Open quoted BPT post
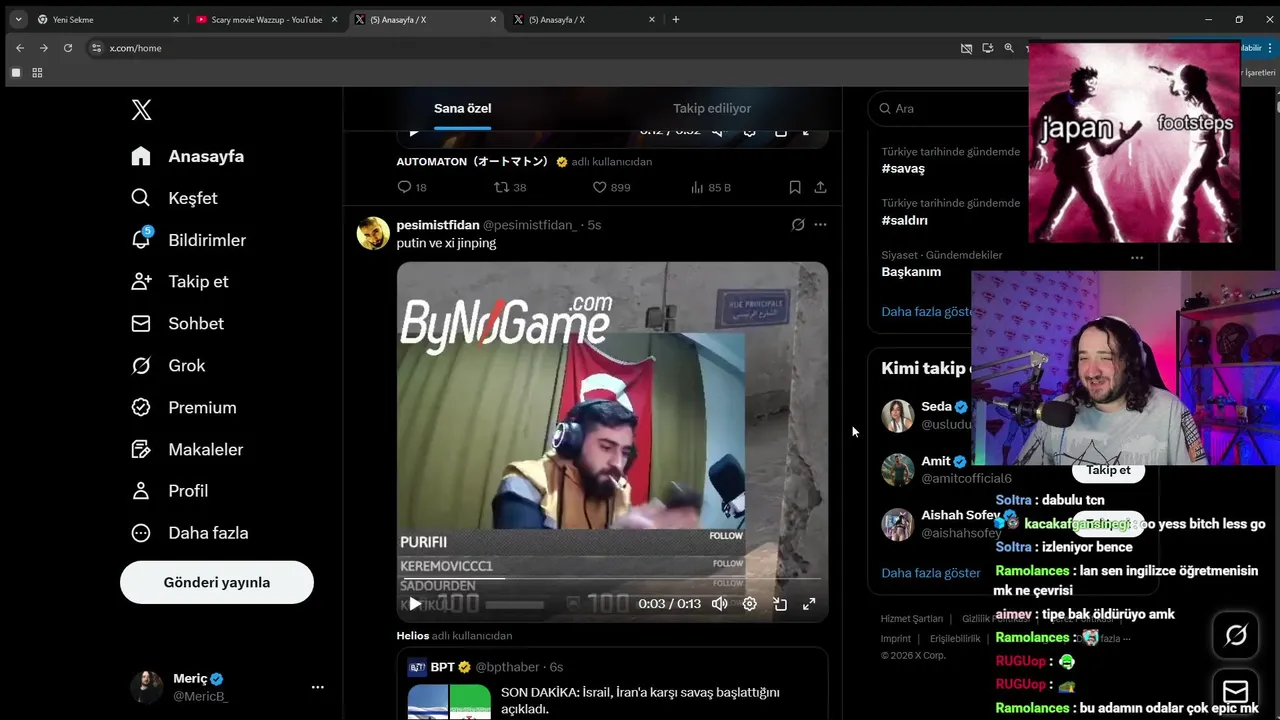Screen dimensions: 1280x720 click(x=612, y=684)
